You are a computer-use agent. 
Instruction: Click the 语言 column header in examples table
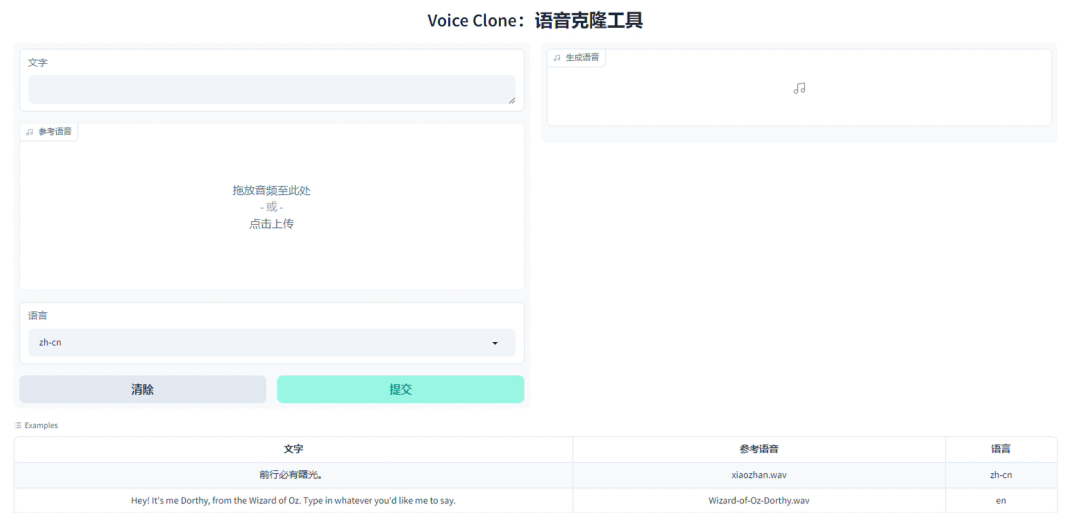[x=1000, y=449]
